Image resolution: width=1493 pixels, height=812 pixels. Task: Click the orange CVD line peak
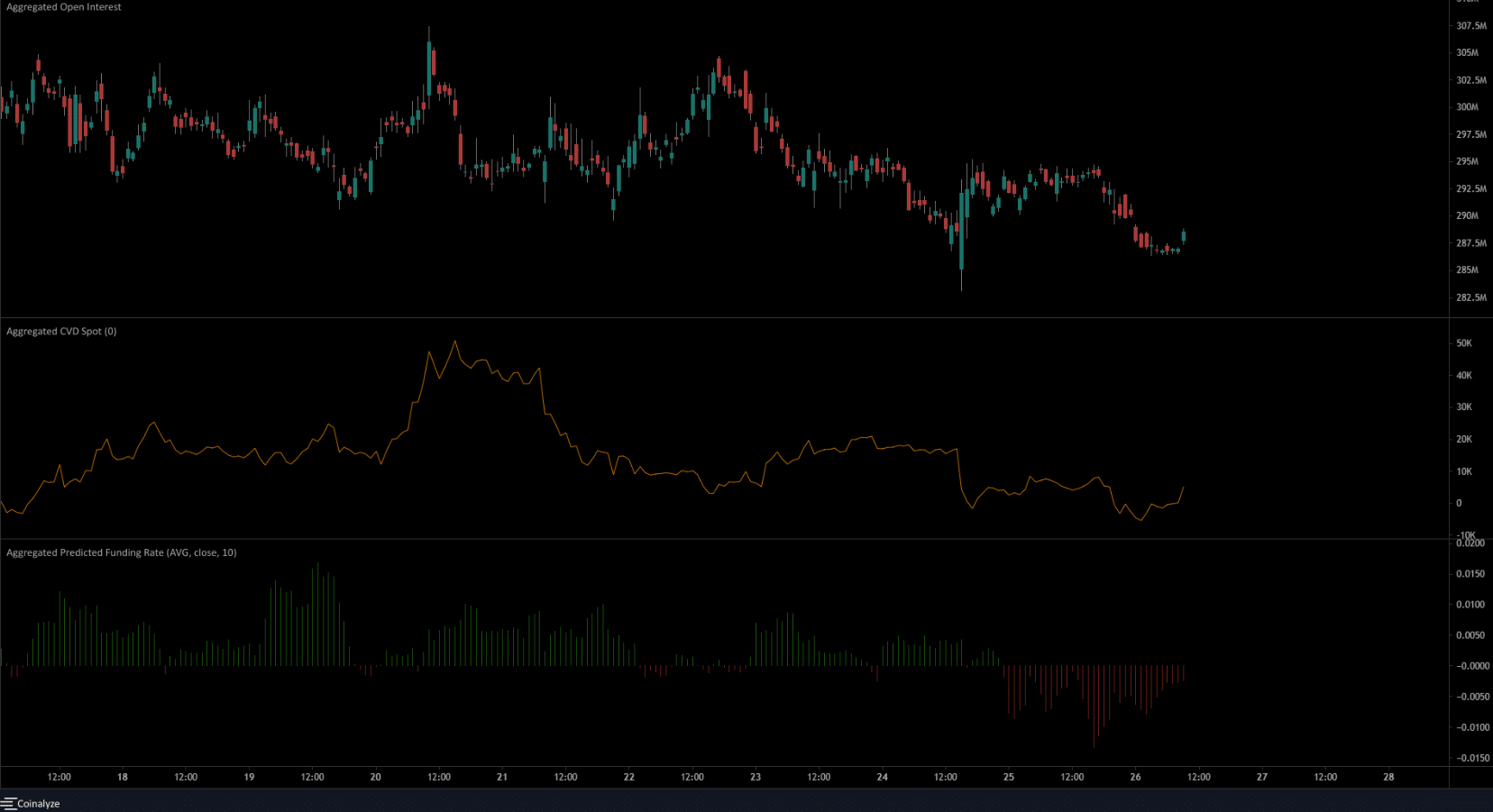[454, 342]
